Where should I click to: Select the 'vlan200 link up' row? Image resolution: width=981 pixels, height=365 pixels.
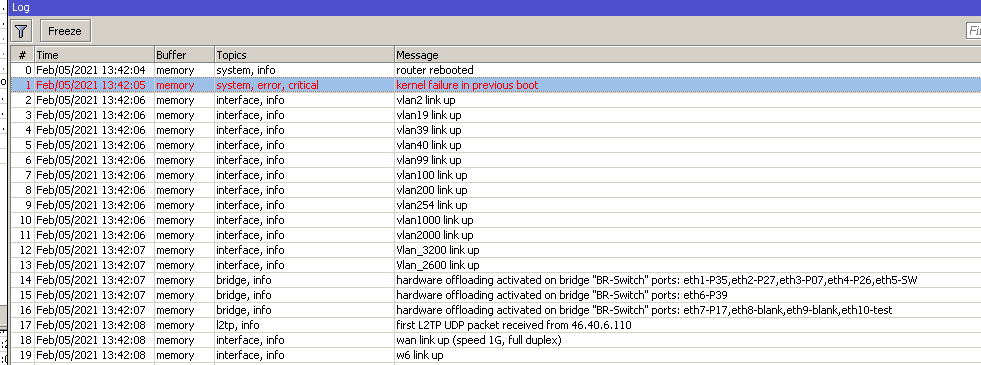[496, 190]
